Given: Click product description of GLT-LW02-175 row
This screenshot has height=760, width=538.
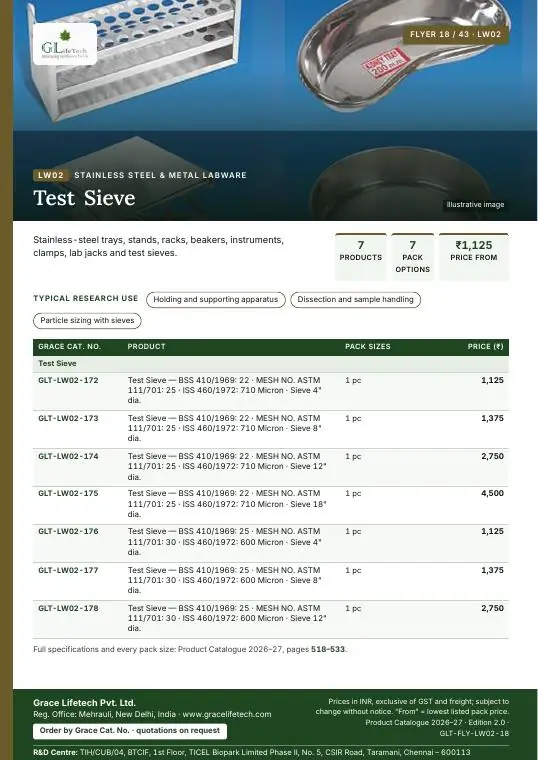Looking at the screenshot, I should click(227, 504).
